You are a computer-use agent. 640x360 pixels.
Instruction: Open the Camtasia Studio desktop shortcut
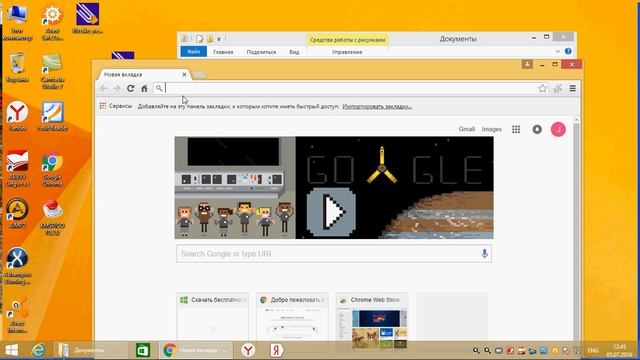(52, 71)
